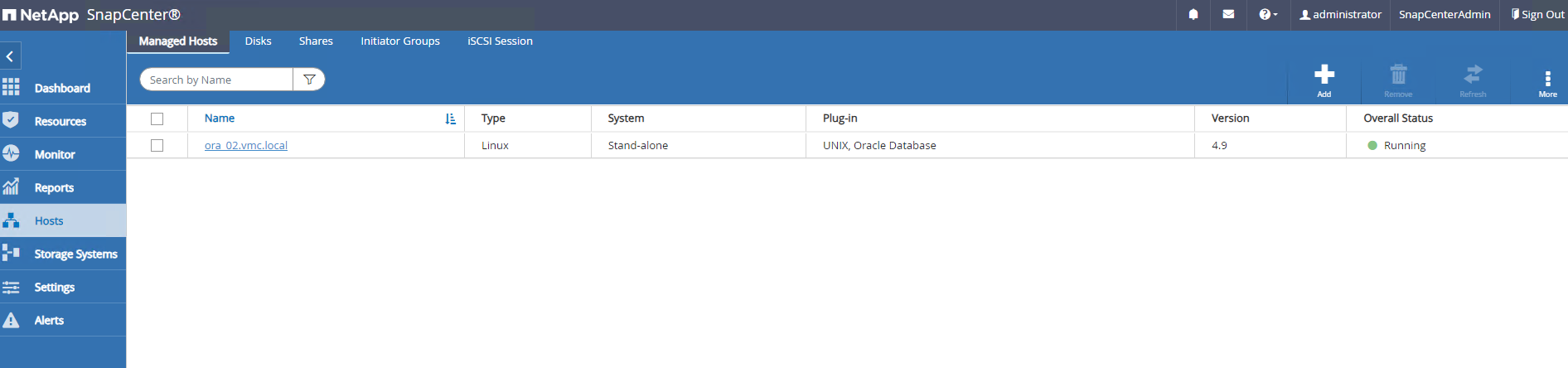Click the Type column header
This screenshot has width=1568, height=368.
pyautogui.click(x=493, y=119)
